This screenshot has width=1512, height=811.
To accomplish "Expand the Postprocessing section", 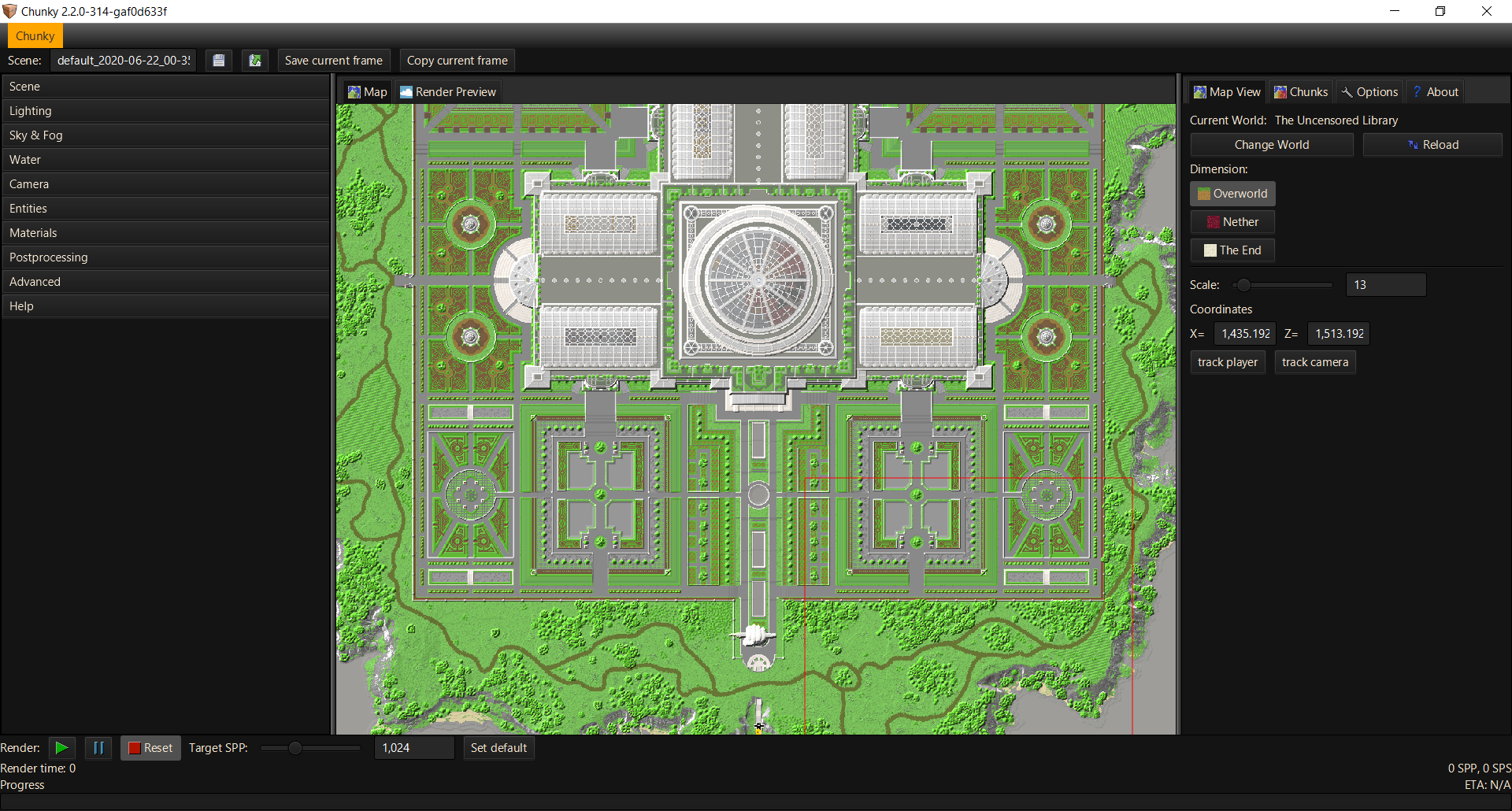I will tap(165, 257).
